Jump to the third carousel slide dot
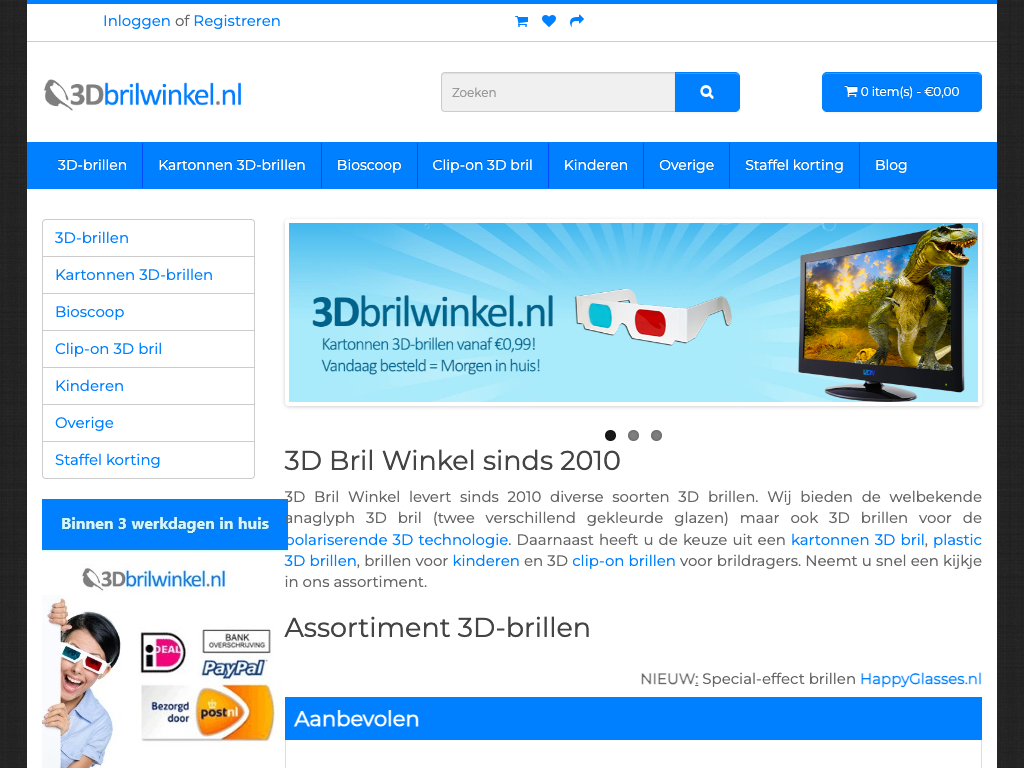The image size is (1024, 768). (656, 435)
